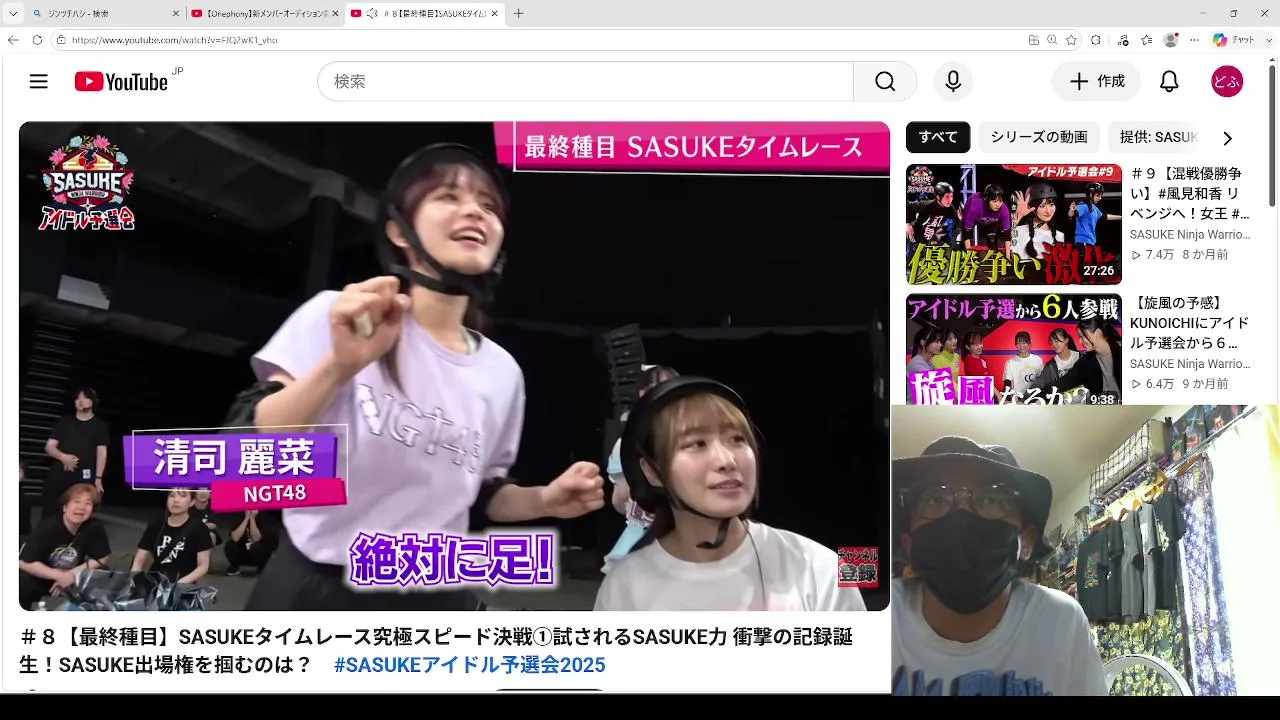Close the first search results tab
This screenshot has width=1280, height=720.
coord(175,14)
